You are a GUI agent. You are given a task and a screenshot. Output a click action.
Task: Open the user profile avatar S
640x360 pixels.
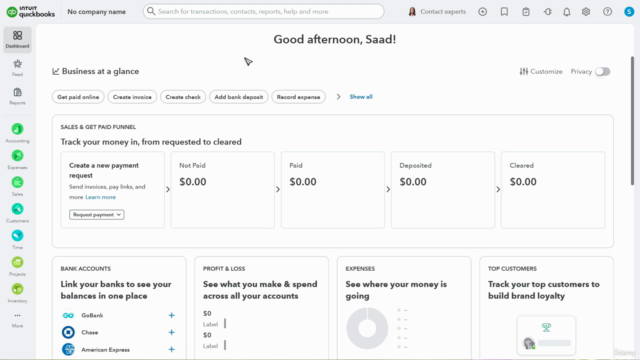(629, 12)
